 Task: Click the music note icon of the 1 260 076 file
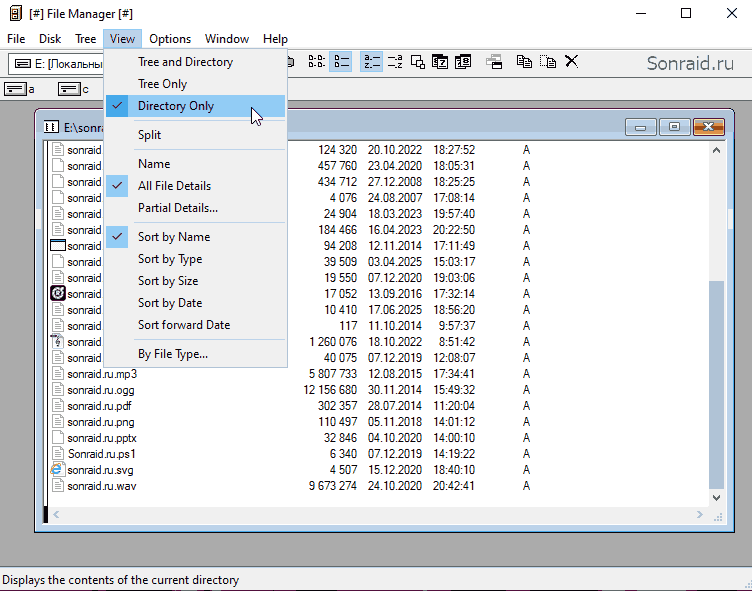(x=58, y=342)
